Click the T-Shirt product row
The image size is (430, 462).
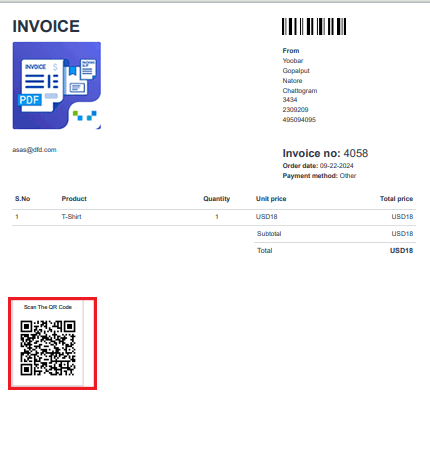coord(214,217)
